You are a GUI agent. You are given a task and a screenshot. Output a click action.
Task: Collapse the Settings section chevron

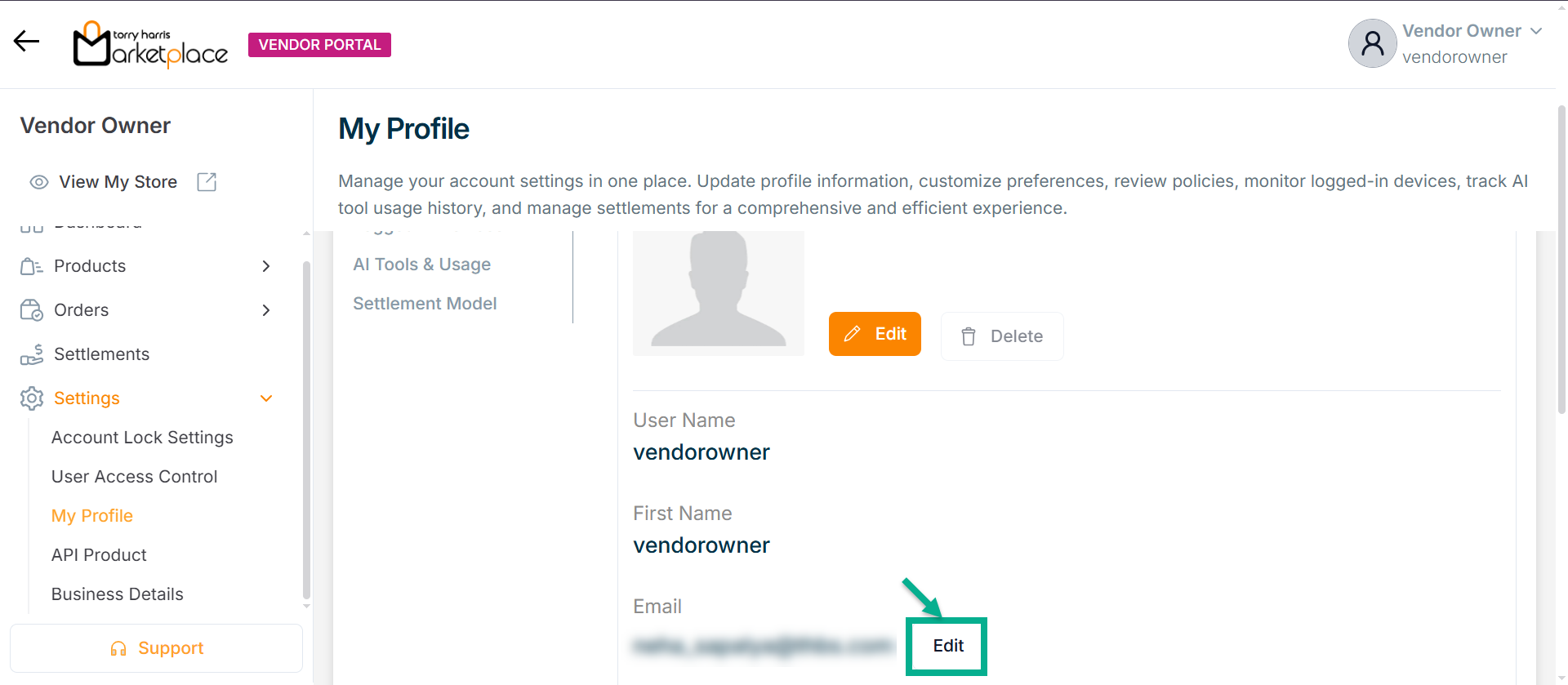[266, 398]
